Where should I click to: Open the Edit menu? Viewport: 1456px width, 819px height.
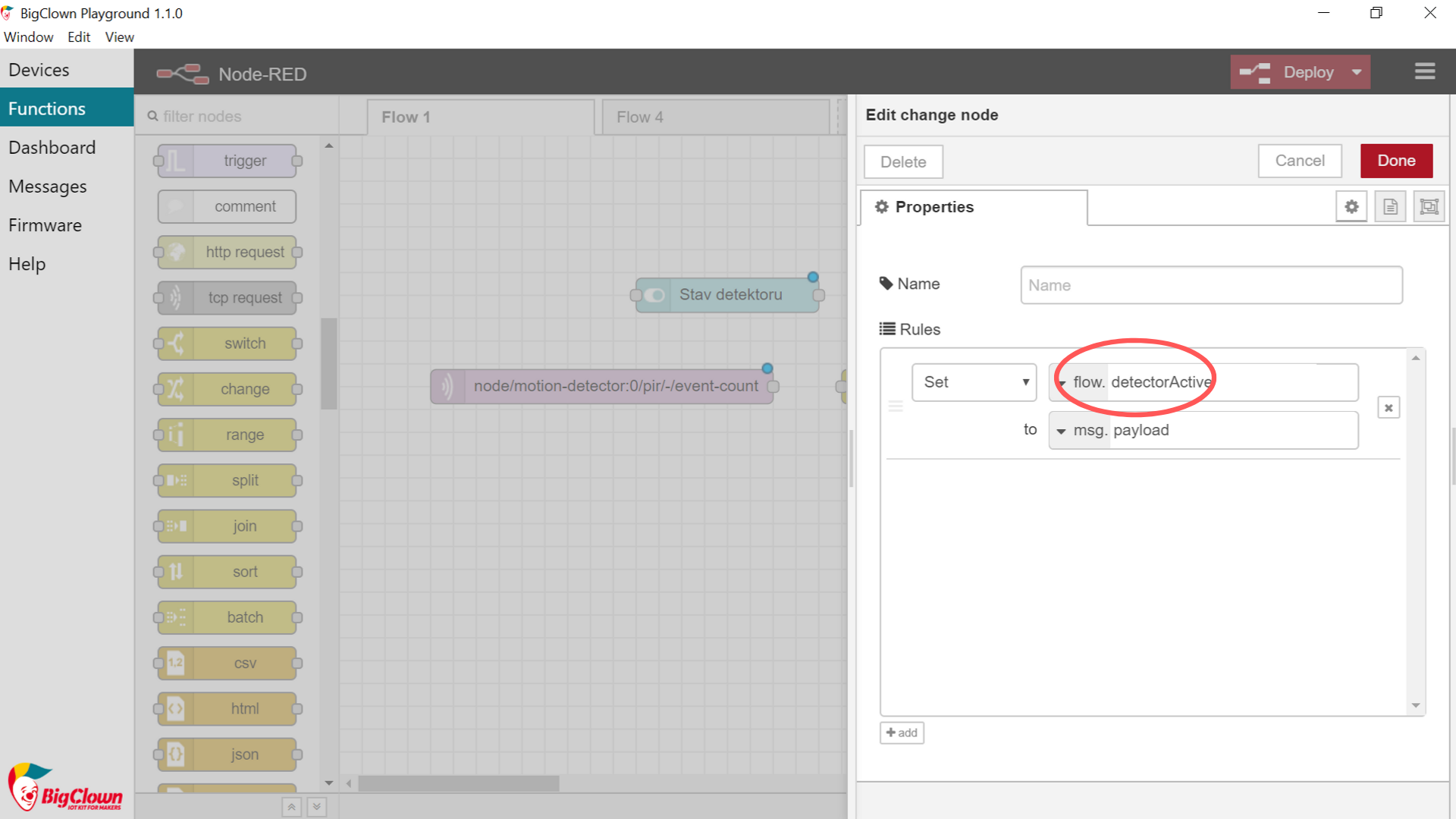point(79,37)
